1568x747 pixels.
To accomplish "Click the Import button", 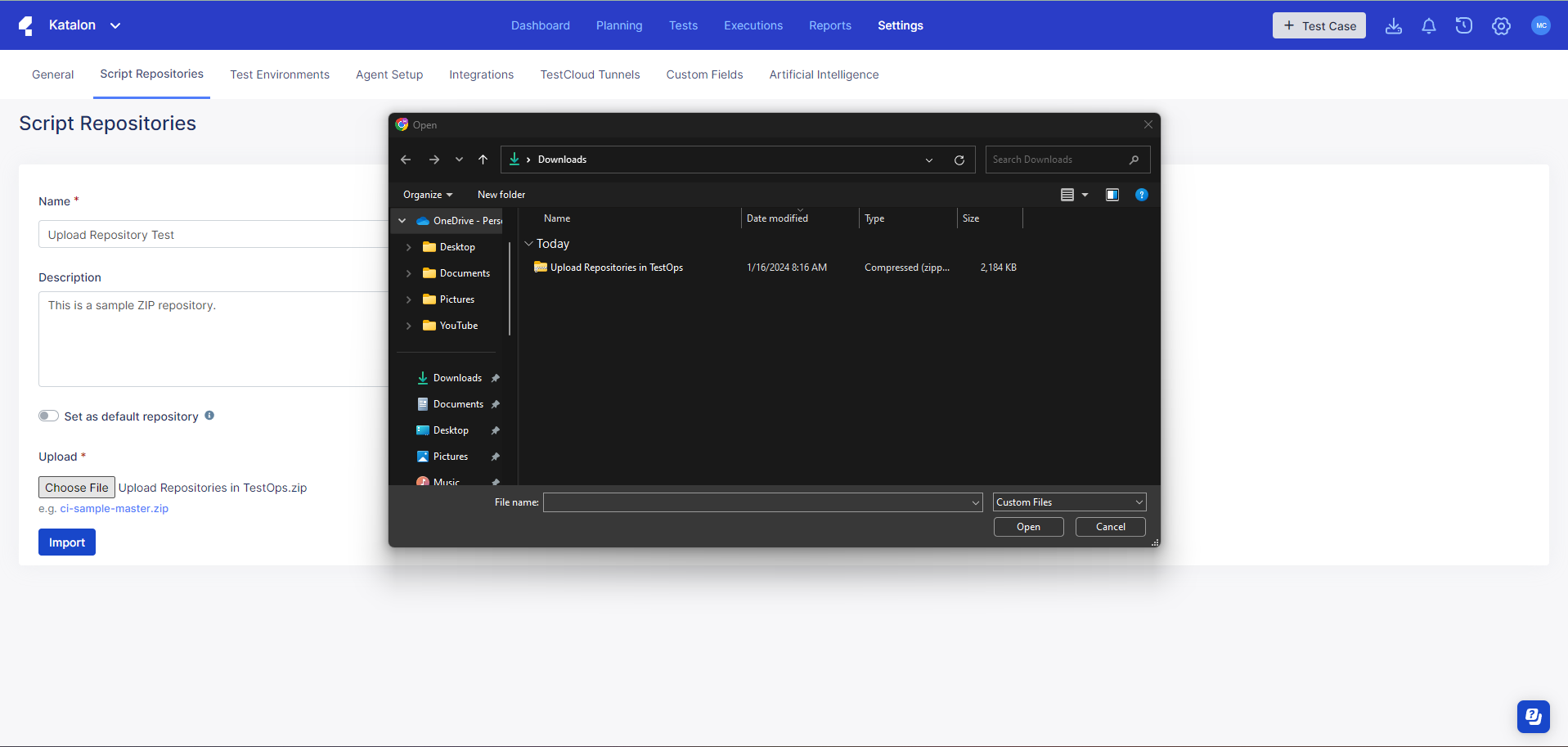I will (67, 542).
